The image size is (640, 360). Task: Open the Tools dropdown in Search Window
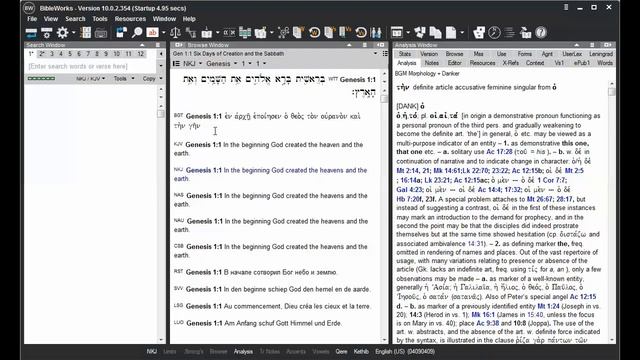tap(124, 78)
